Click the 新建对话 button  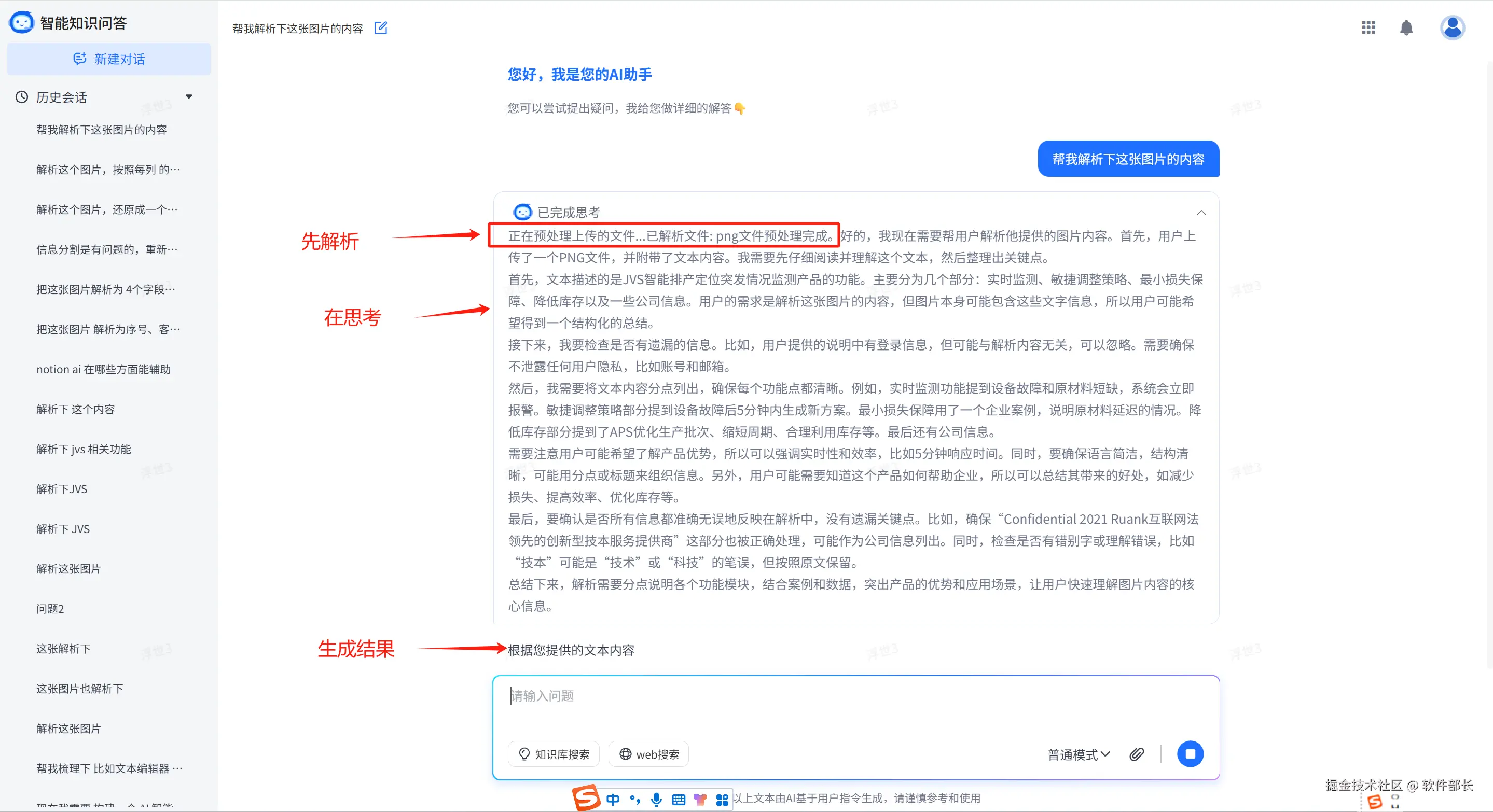tap(109, 59)
